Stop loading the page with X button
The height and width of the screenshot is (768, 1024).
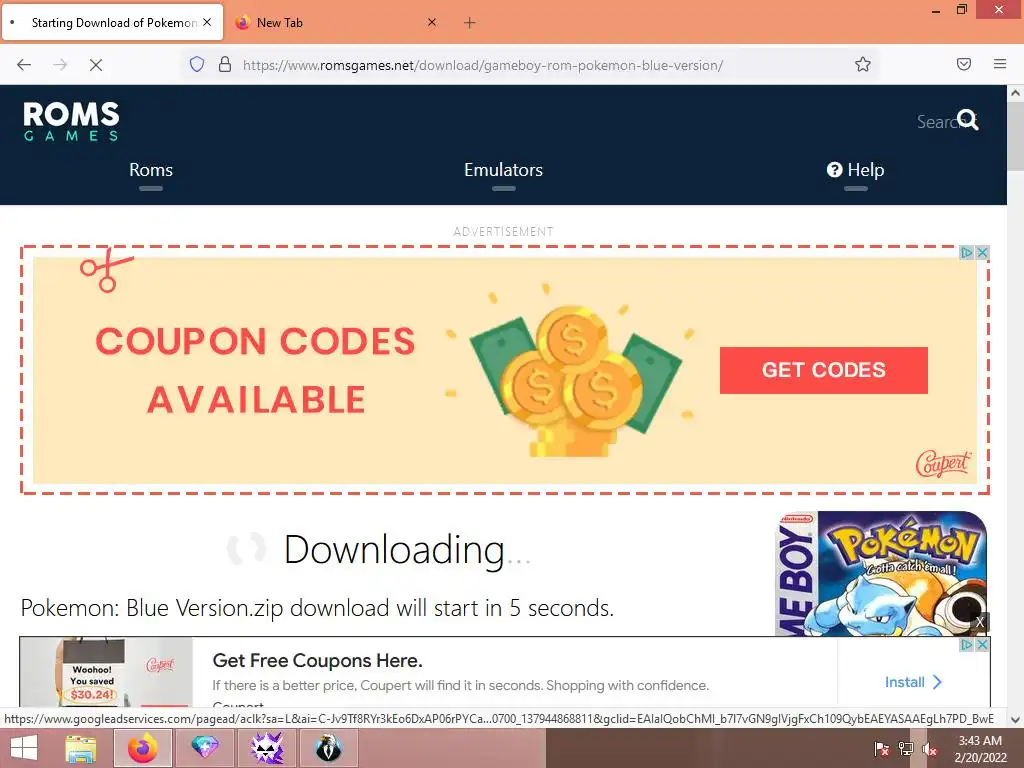[96, 65]
